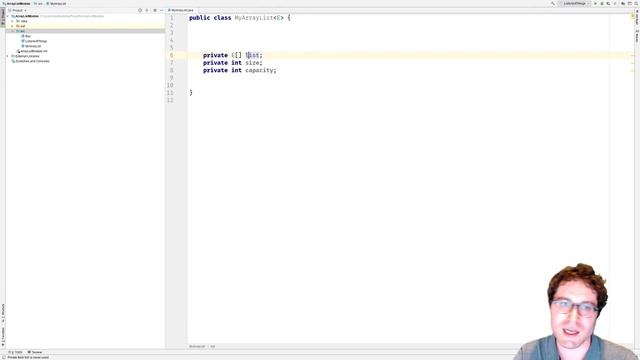The image size is (640, 360).
Task: Toggle the Favorites tool window side tab
Action: [2, 336]
